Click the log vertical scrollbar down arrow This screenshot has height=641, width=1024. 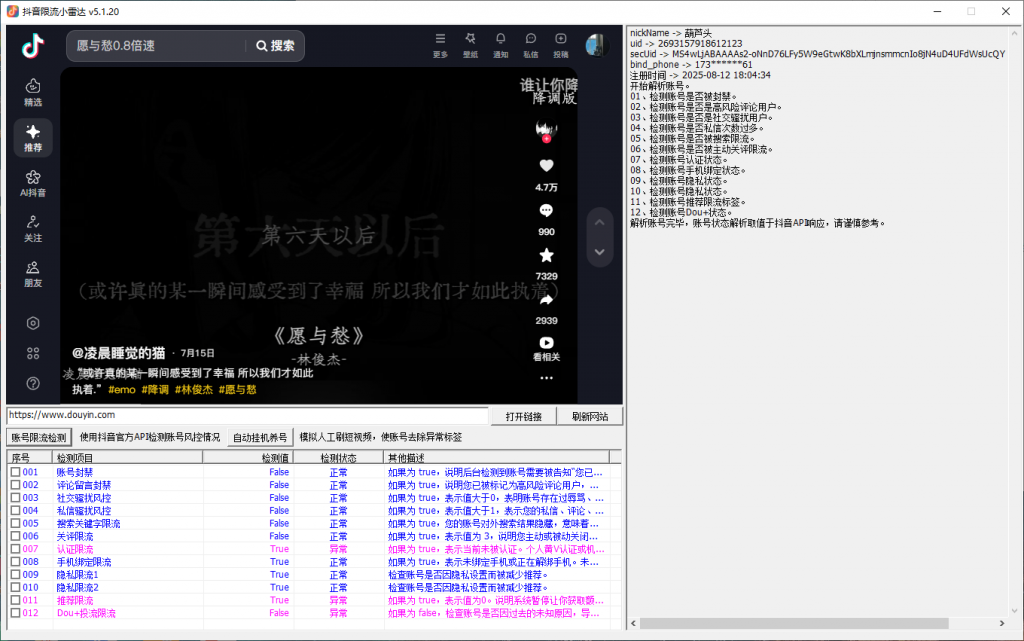1014,611
